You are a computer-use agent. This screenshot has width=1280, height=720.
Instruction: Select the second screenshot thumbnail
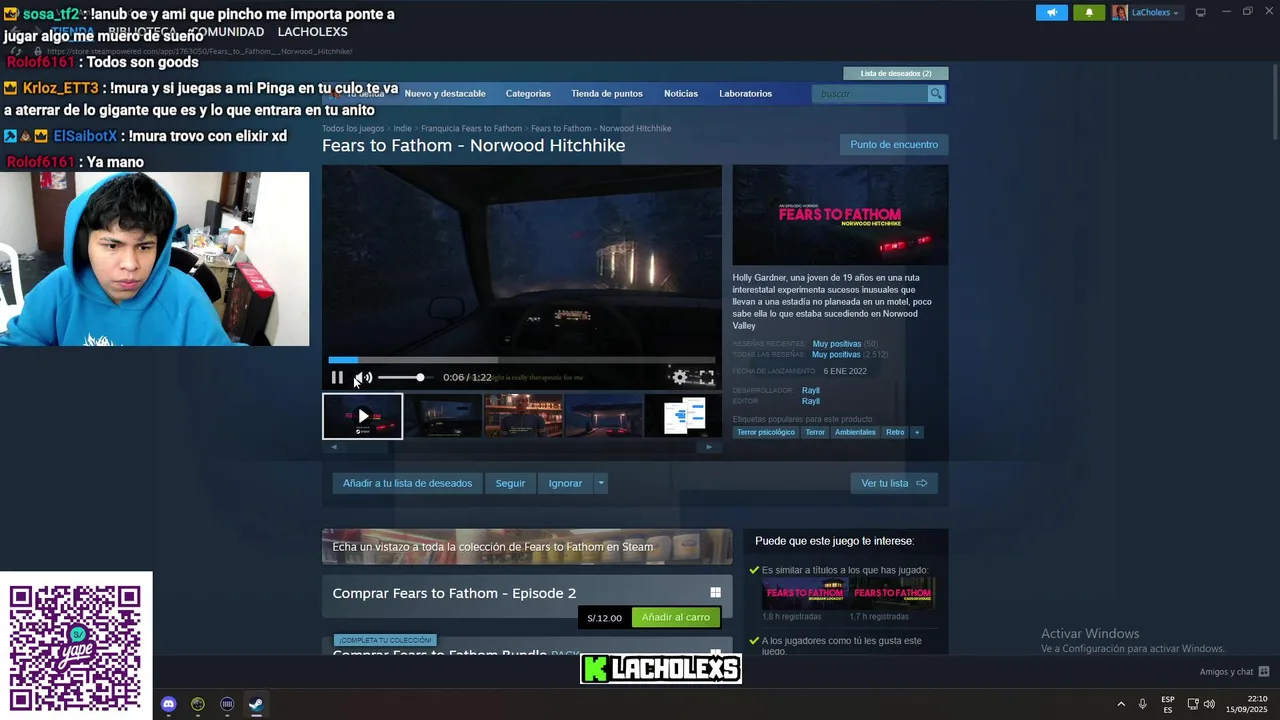pos(443,416)
